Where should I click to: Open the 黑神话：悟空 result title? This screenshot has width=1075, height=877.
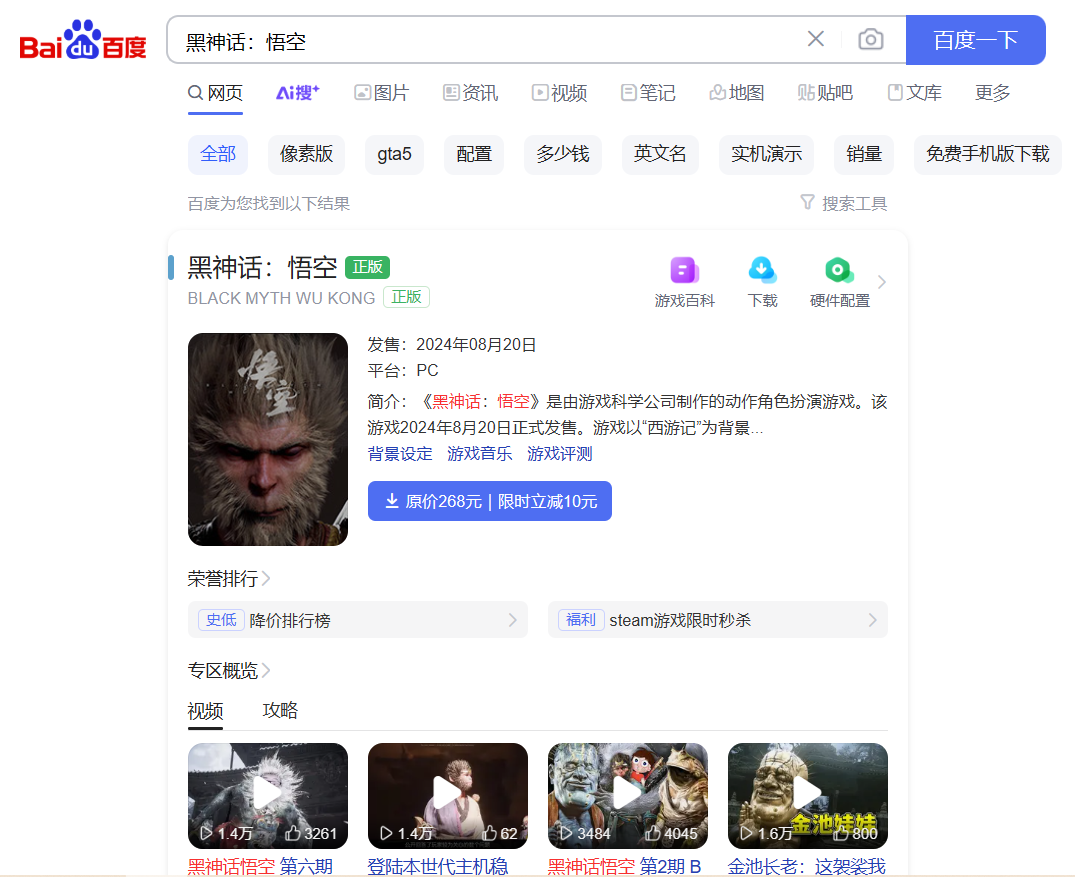pyautogui.click(x=263, y=267)
